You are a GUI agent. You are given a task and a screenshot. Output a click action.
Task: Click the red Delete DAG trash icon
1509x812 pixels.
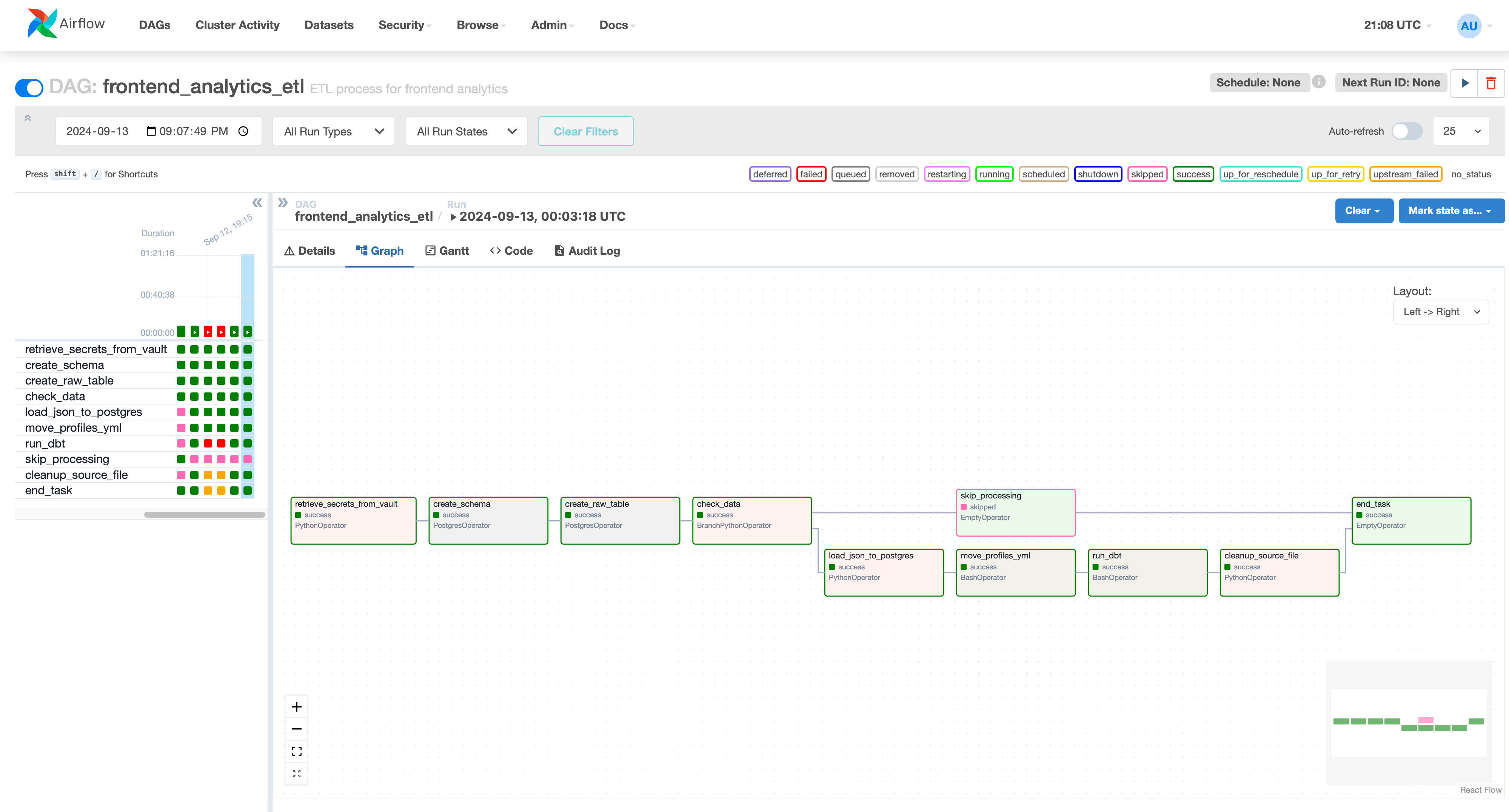tap(1491, 83)
